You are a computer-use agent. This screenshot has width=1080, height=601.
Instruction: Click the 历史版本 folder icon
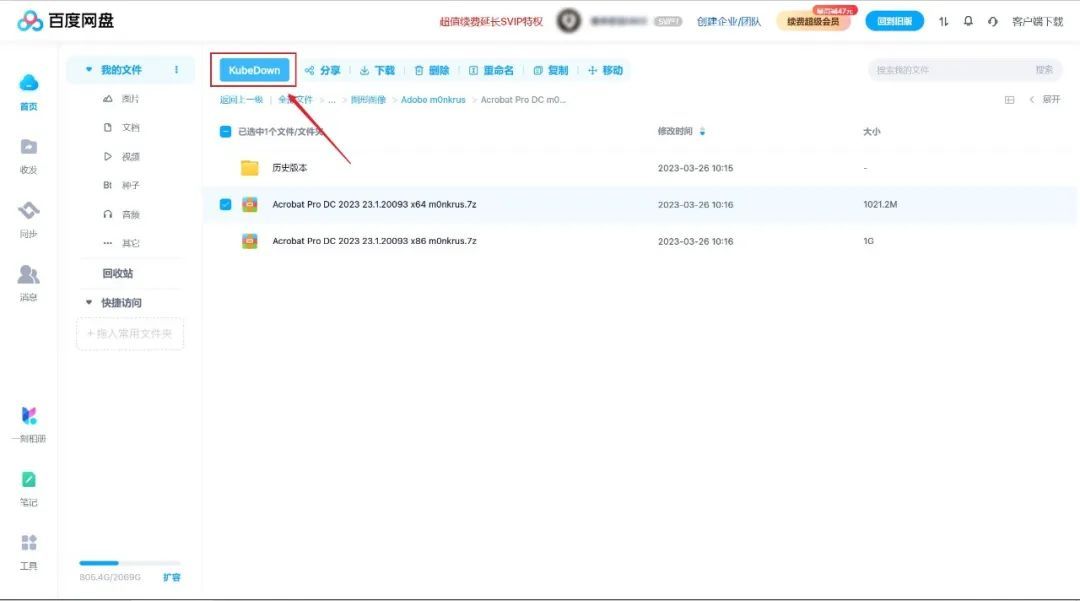(249, 167)
